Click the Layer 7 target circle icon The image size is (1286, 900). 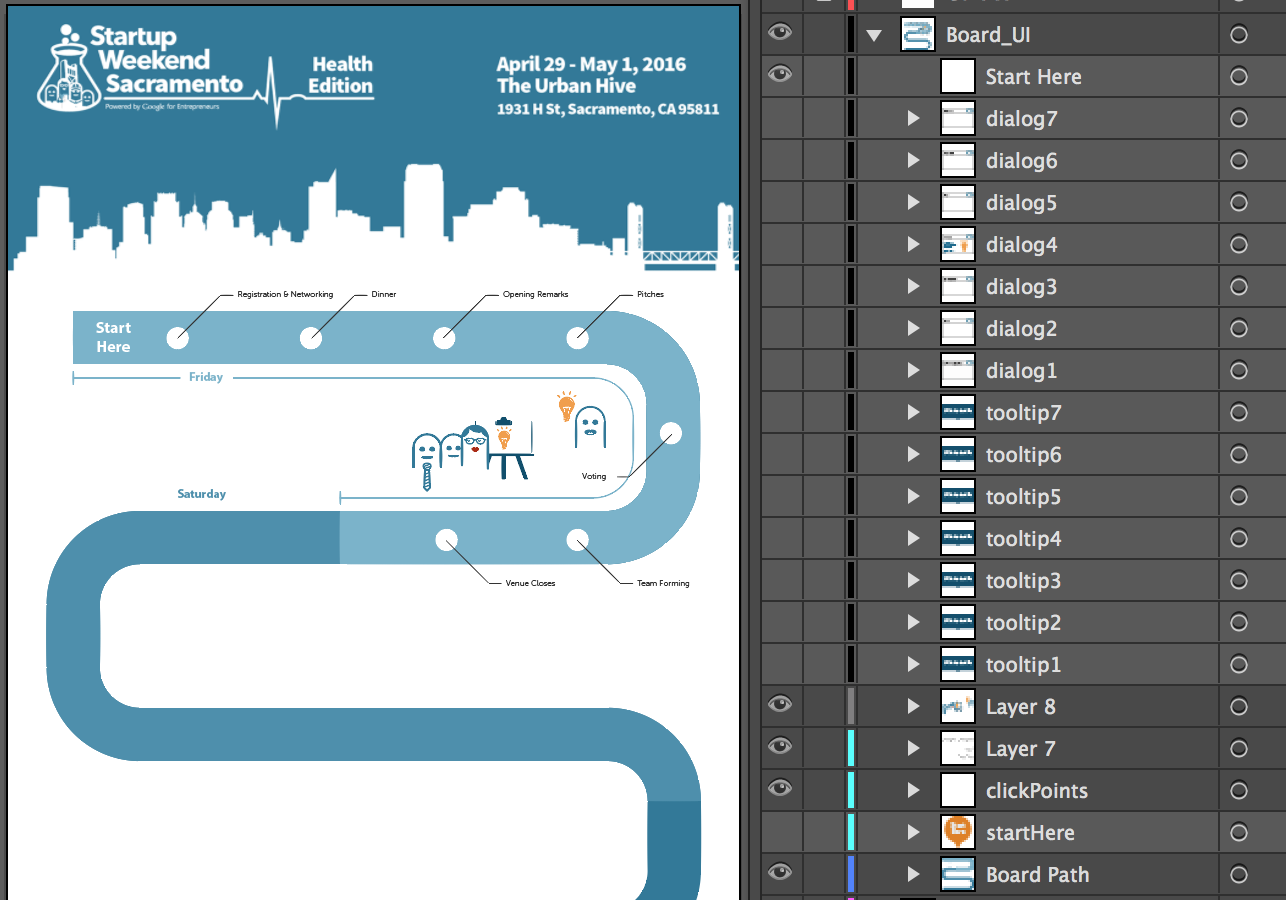1239,749
